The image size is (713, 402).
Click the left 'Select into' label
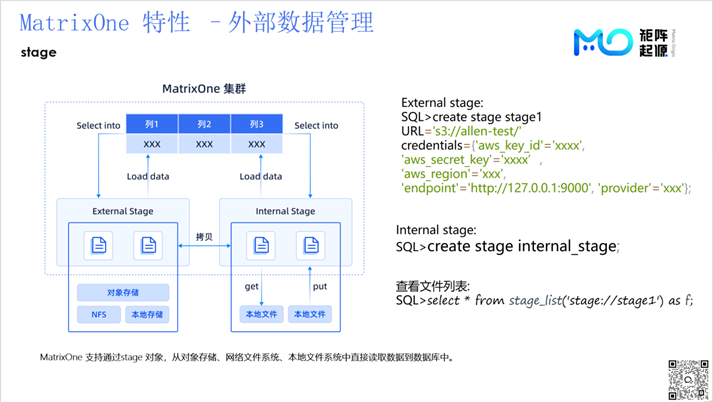pyautogui.click(x=98, y=126)
